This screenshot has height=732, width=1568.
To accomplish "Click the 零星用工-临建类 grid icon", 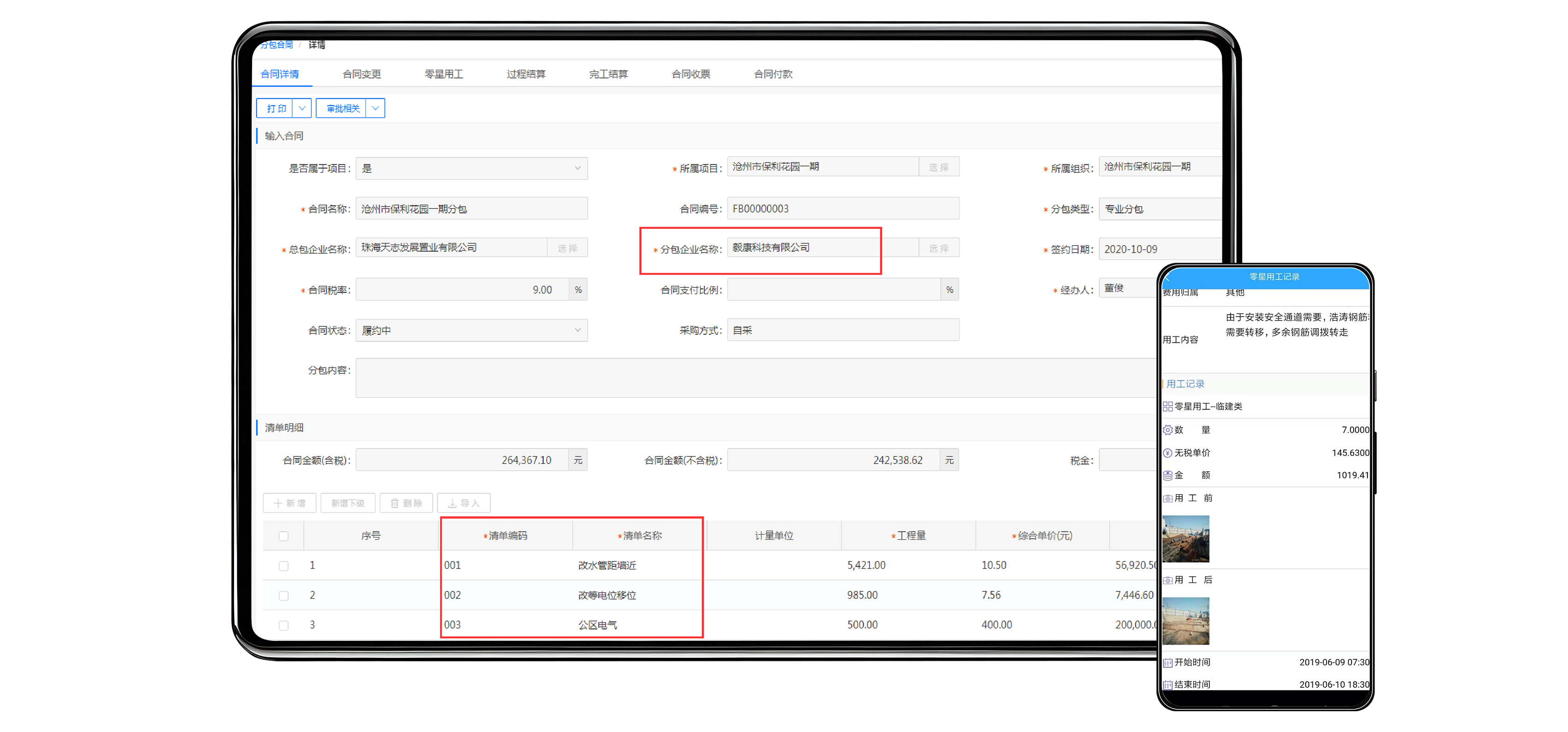I will [x=1167, y=406].
